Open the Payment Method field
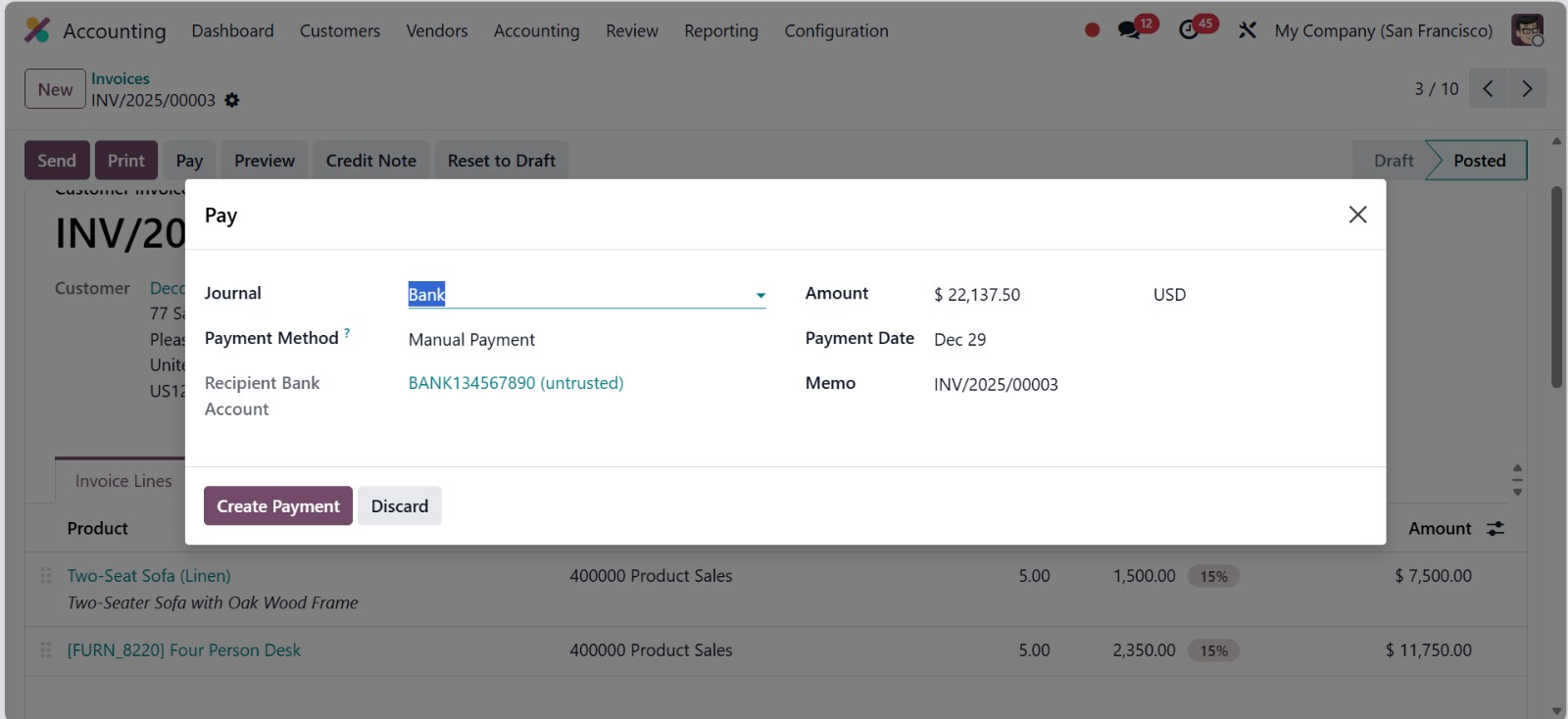This screenshot has height=719, width=1568. [x=471, y=340]
